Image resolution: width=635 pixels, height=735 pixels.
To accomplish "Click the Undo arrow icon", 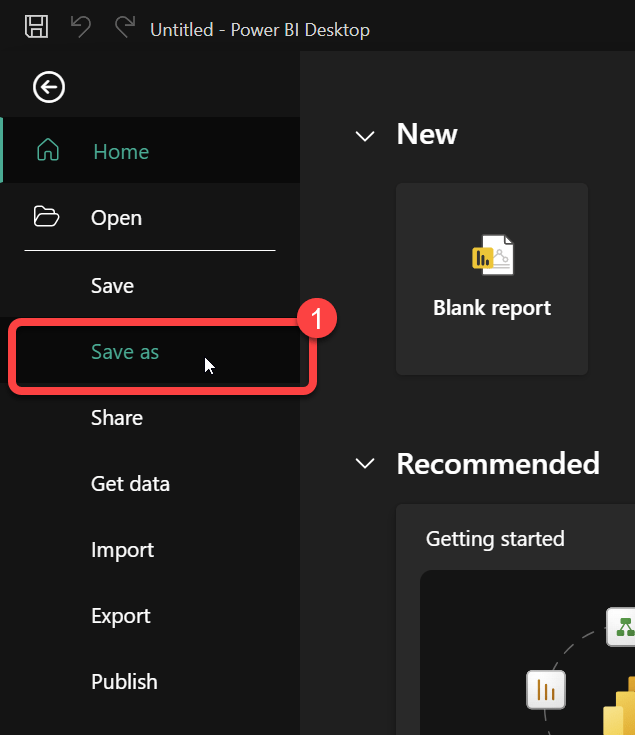I will [x=81, y=26].
